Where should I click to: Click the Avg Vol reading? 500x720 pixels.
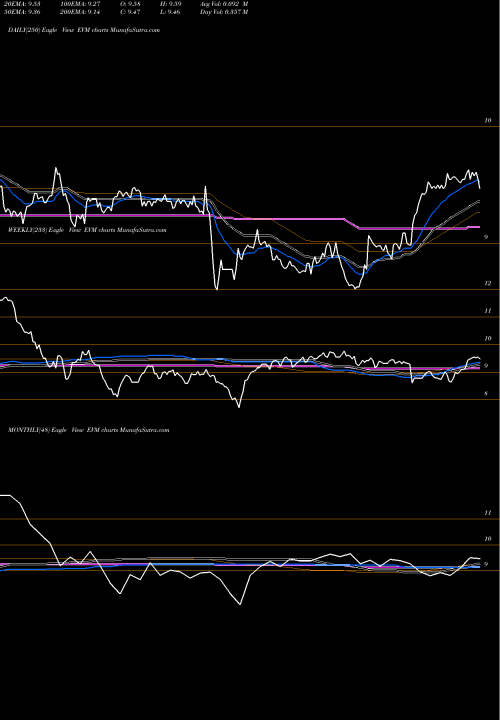tap(224, 4)
